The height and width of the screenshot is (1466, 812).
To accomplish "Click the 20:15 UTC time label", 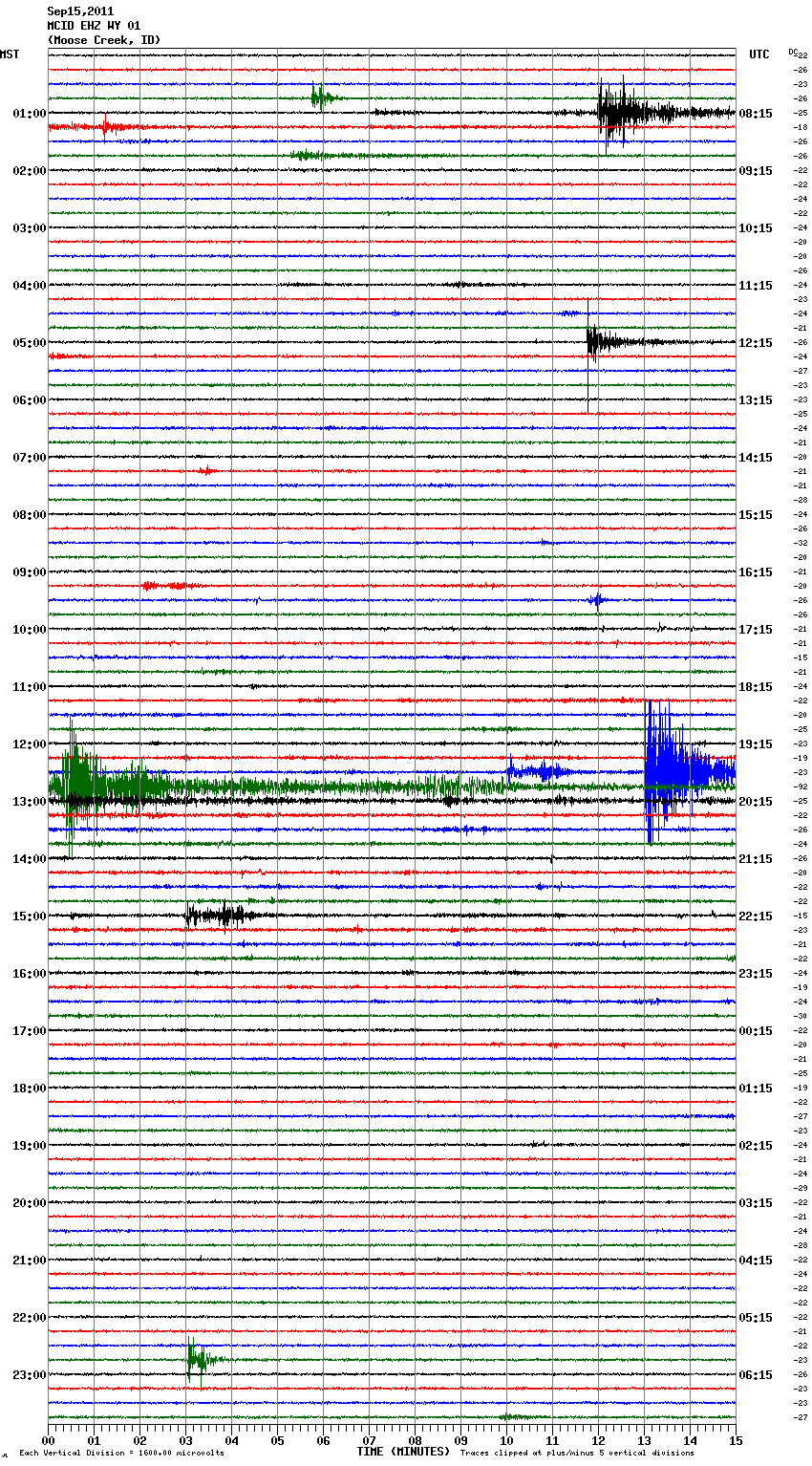I will tap(756, 802).
